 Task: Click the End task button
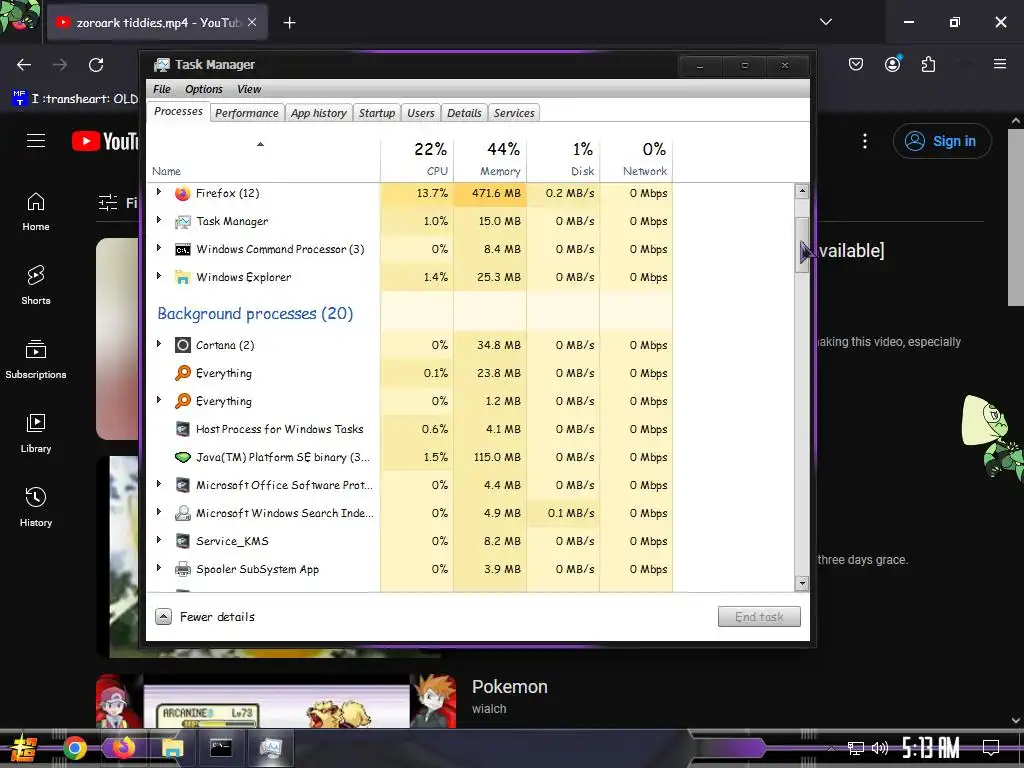click(759, 616)
